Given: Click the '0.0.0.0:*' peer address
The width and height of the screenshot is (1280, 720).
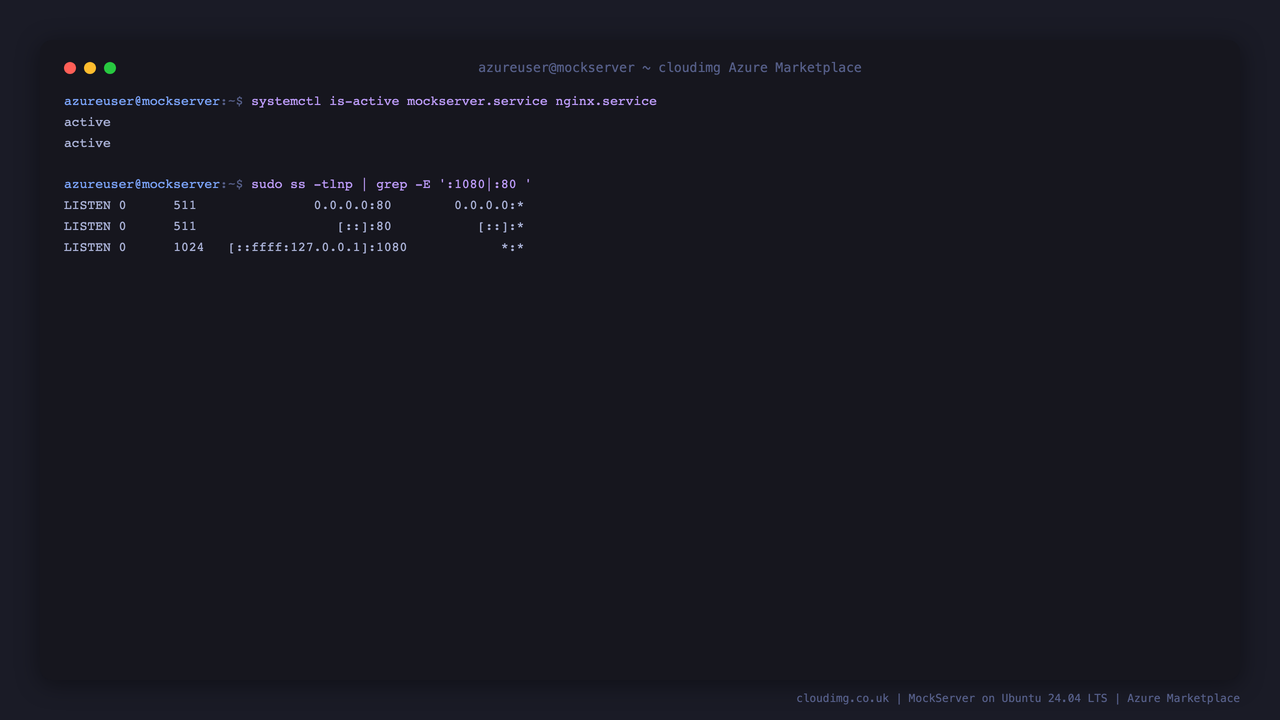Looking at the screenshot, I should tap(489, 205).
